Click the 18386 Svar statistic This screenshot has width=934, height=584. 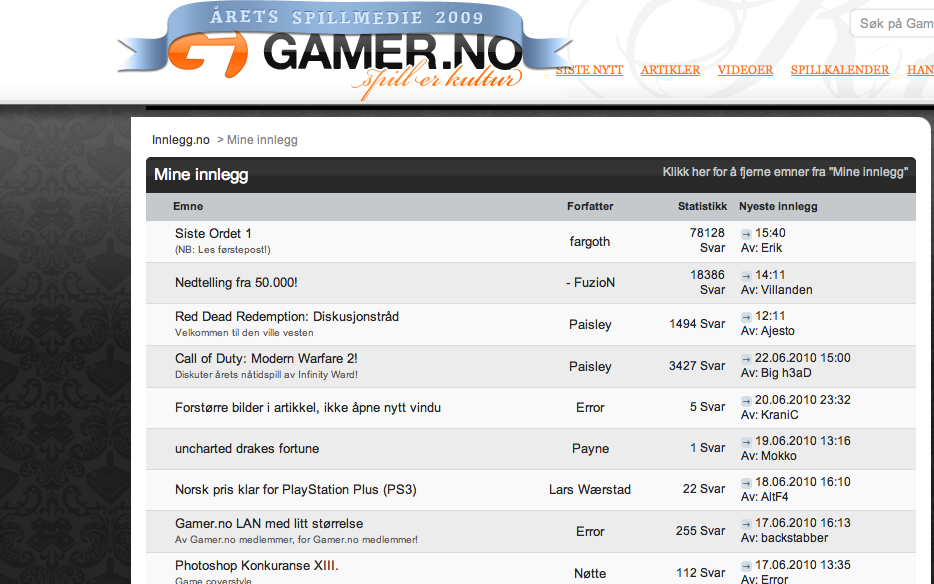[708, 282]
